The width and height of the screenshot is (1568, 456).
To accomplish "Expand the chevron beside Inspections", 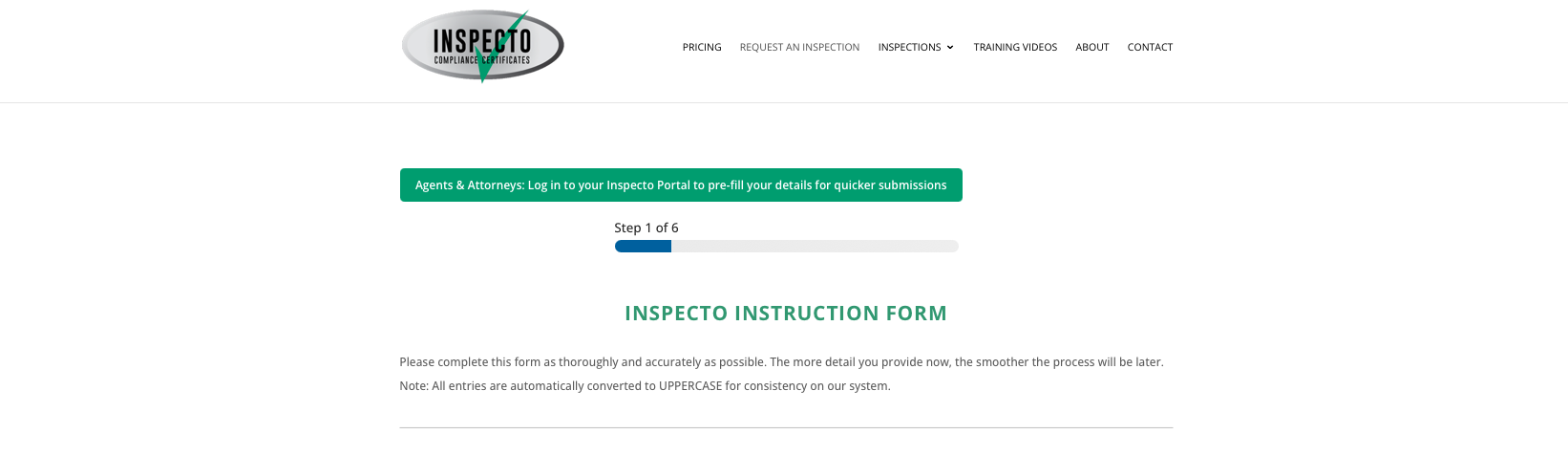I will coord(950,48).
